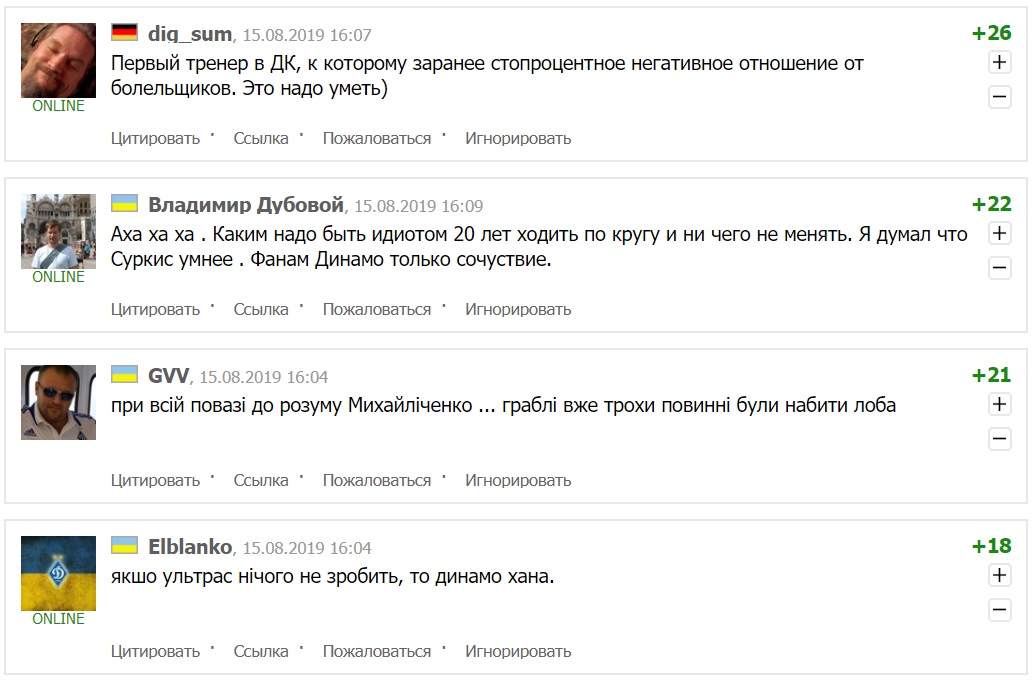Click the German flag next to dig_sum
The height and width of the screenshot is (680, 1032).
(124, 33)
